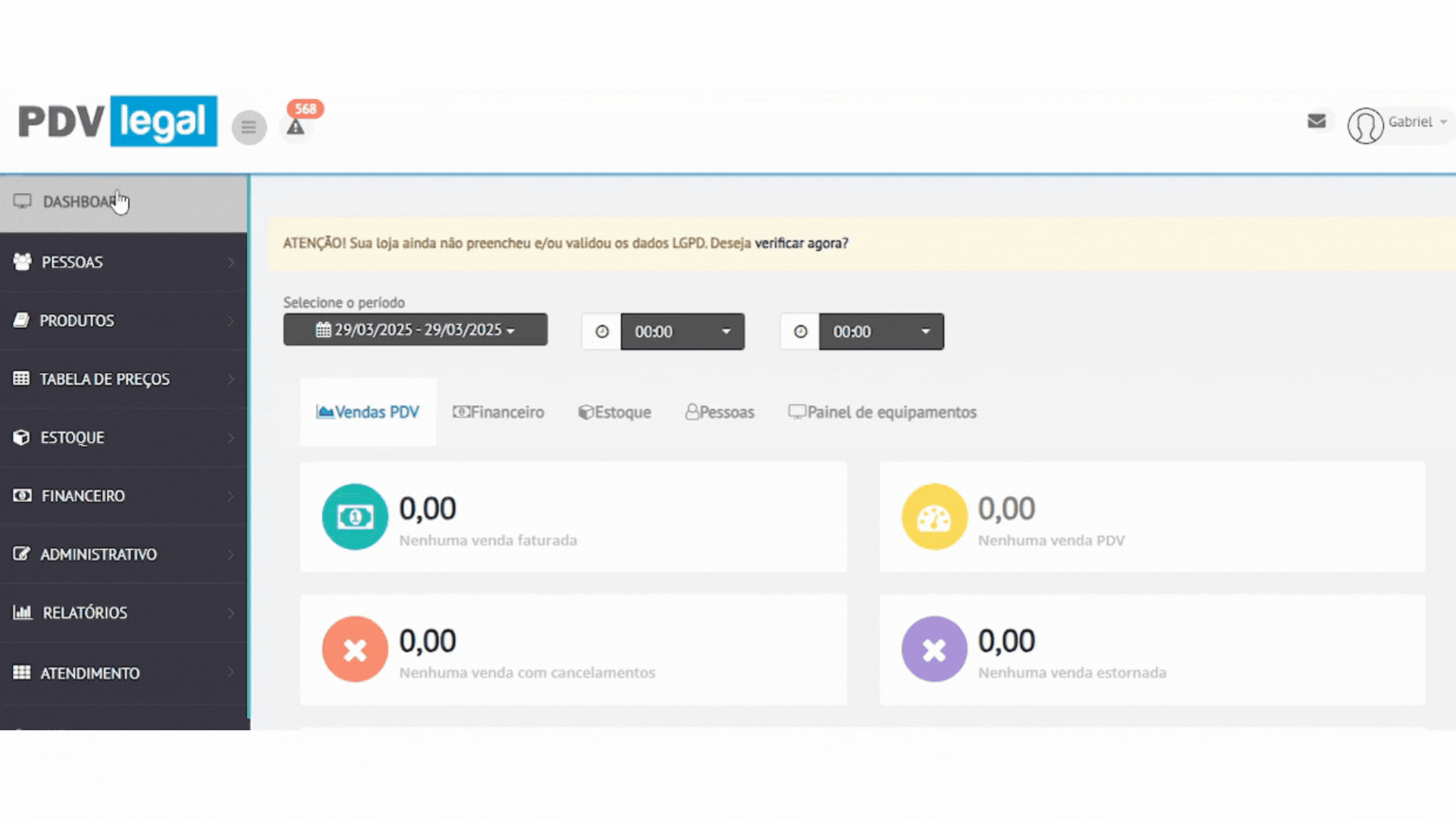The width and height of the screenshot is (1456, 819).
Task: Open the first 00:00 time dropdown
Action: tap(682, 332)
